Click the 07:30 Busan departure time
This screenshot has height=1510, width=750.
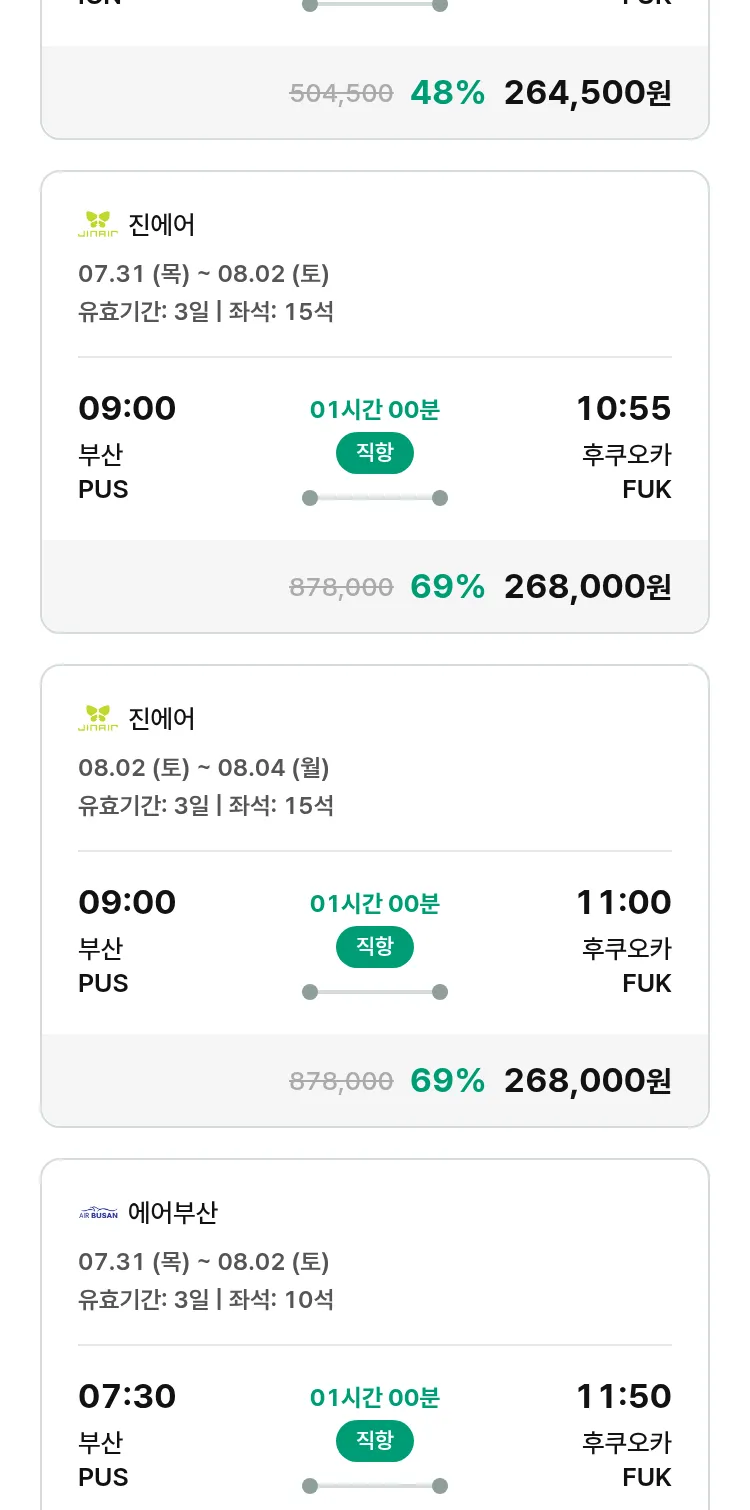(x=127, y=1396)
